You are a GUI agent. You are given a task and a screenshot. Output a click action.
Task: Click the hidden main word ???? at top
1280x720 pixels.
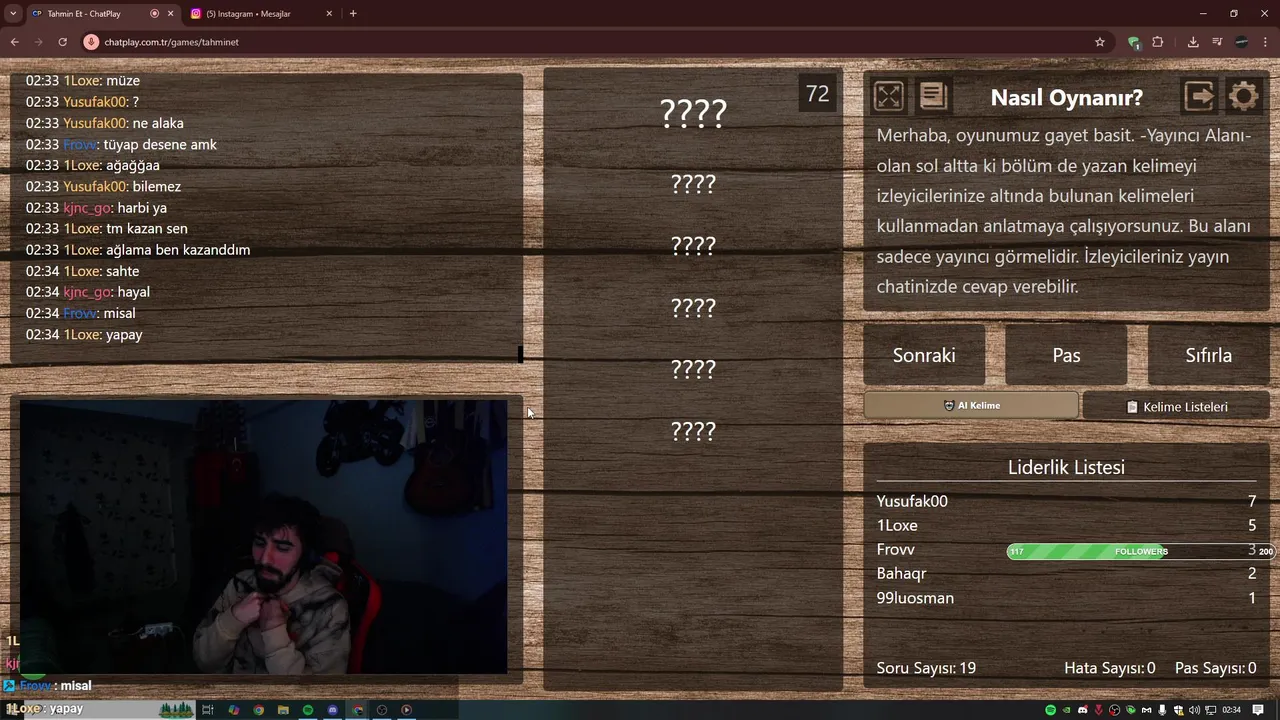693,113
